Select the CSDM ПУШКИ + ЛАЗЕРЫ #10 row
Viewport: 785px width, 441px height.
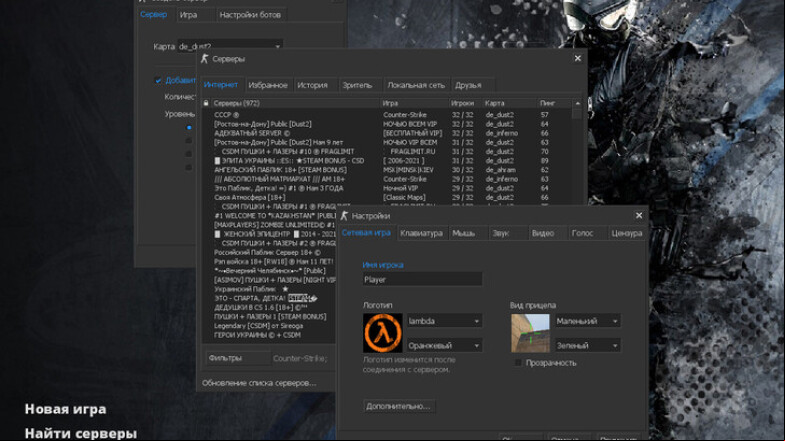point(388,151)
